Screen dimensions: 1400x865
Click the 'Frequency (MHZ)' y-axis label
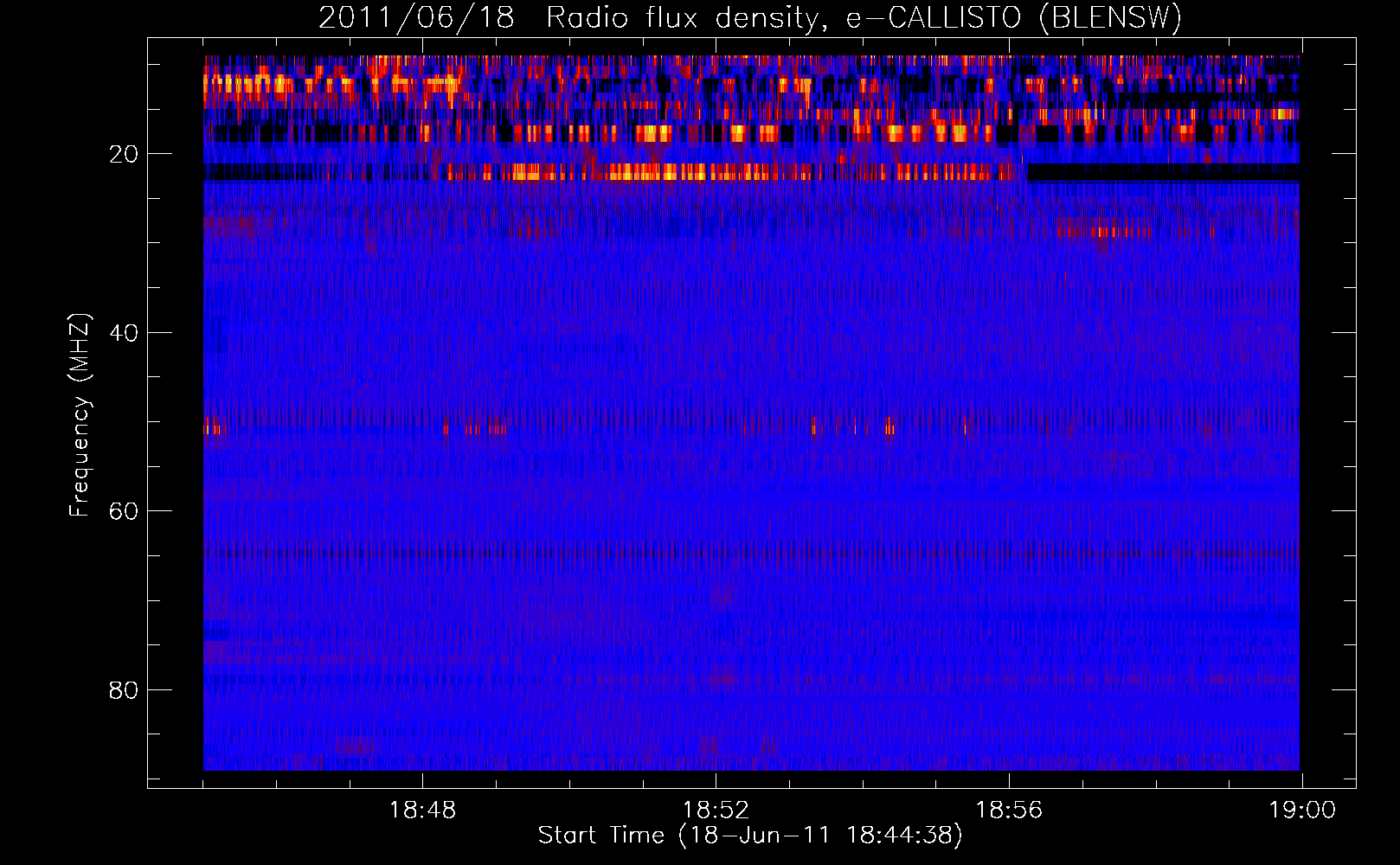[80, 415]
